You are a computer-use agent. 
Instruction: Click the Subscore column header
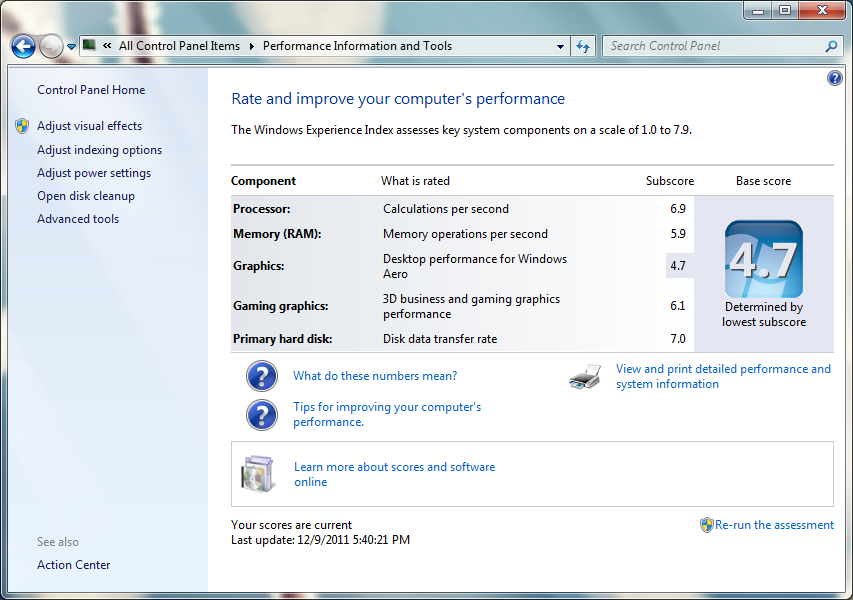coord(670,181)
